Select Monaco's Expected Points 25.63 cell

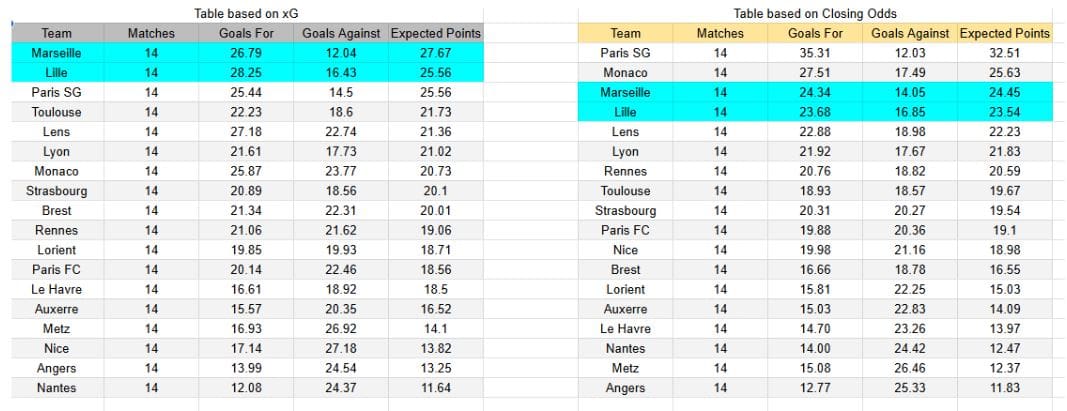[1005, 73]
